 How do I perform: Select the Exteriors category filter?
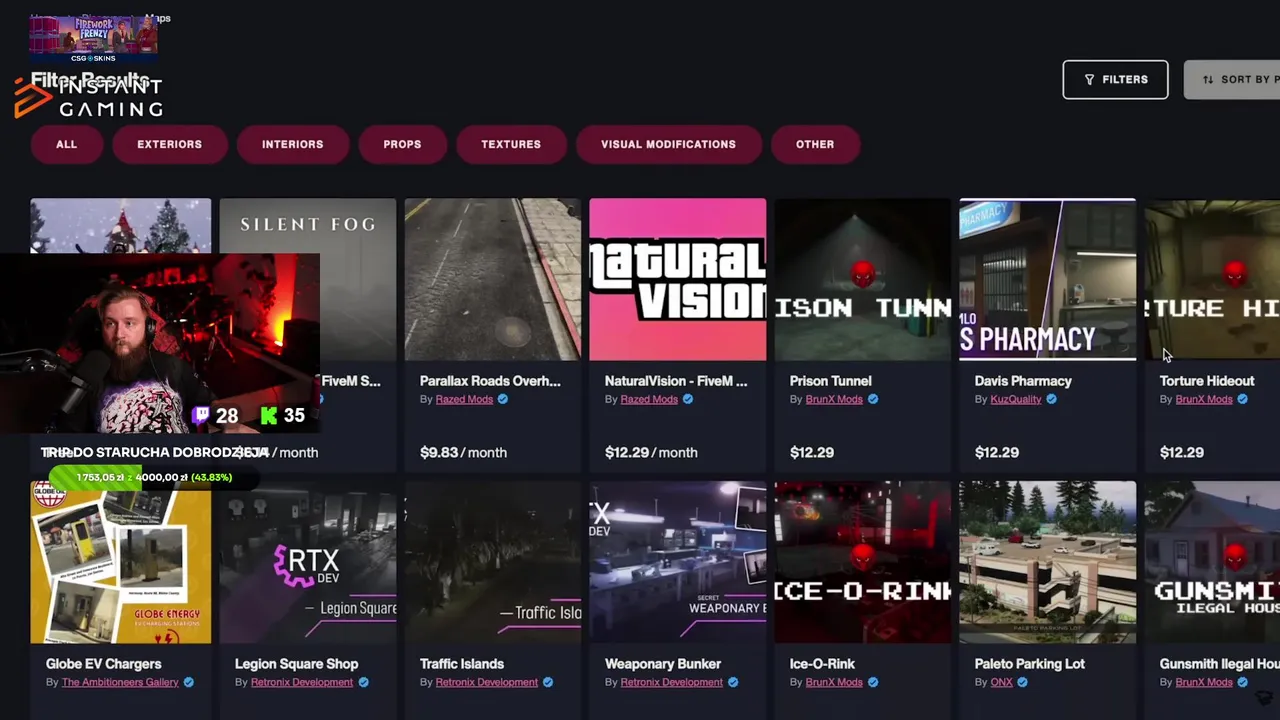point(169,144)
